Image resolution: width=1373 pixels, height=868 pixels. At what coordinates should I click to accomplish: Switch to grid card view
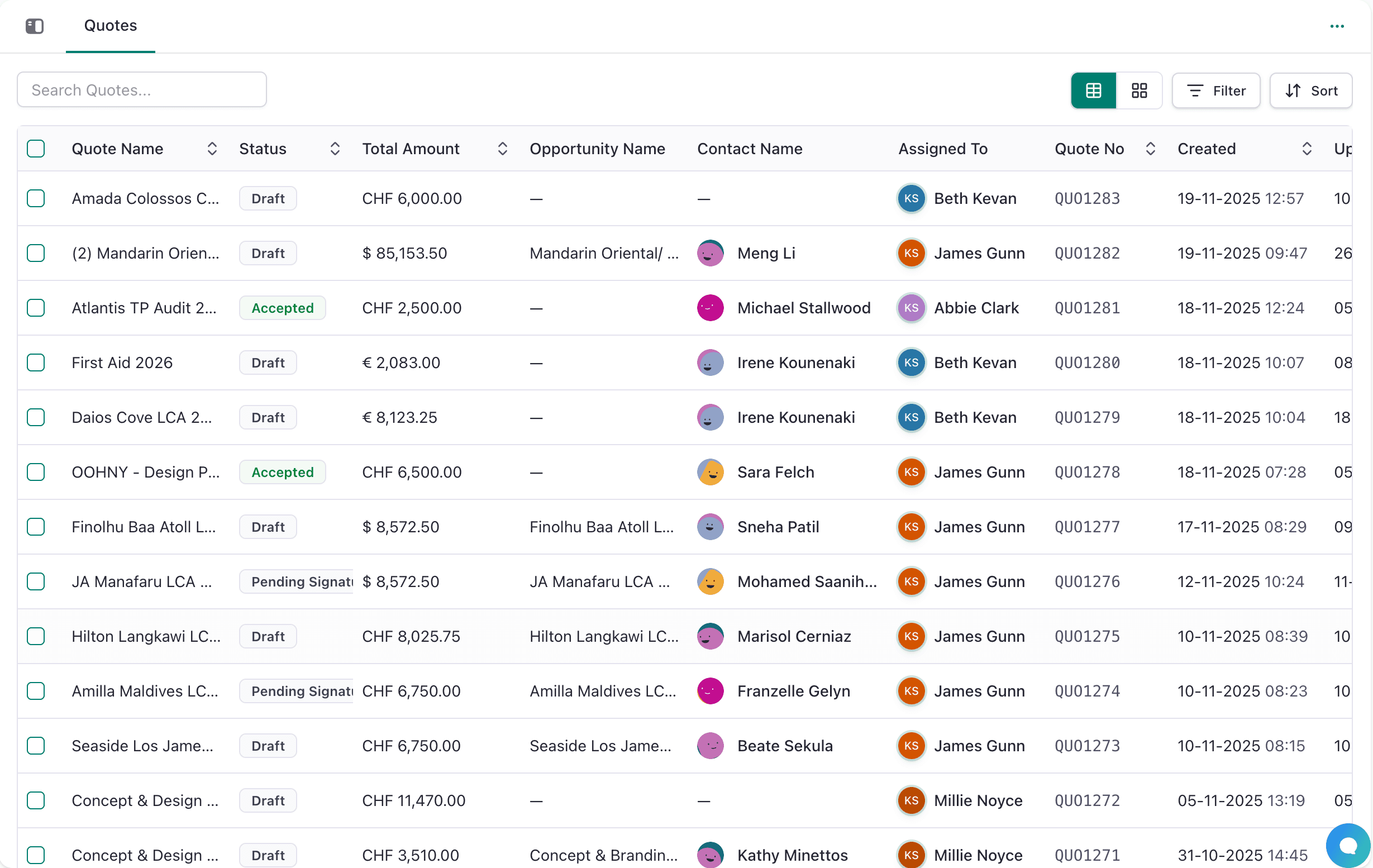(1139, 90)
